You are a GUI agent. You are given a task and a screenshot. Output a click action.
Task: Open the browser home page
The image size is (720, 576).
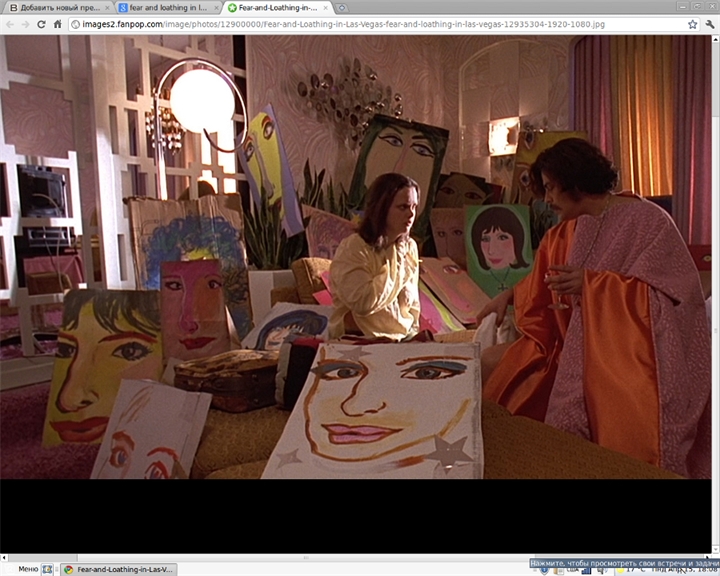[57, 24]
